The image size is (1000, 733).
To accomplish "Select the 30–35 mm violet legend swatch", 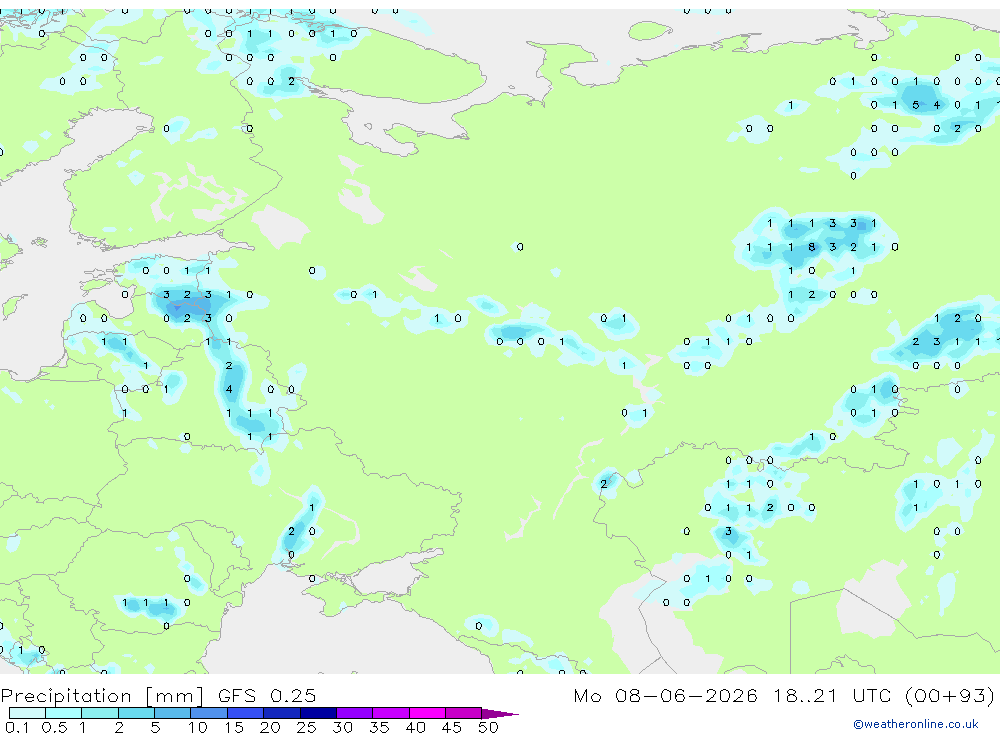I will tap(355, 713).
